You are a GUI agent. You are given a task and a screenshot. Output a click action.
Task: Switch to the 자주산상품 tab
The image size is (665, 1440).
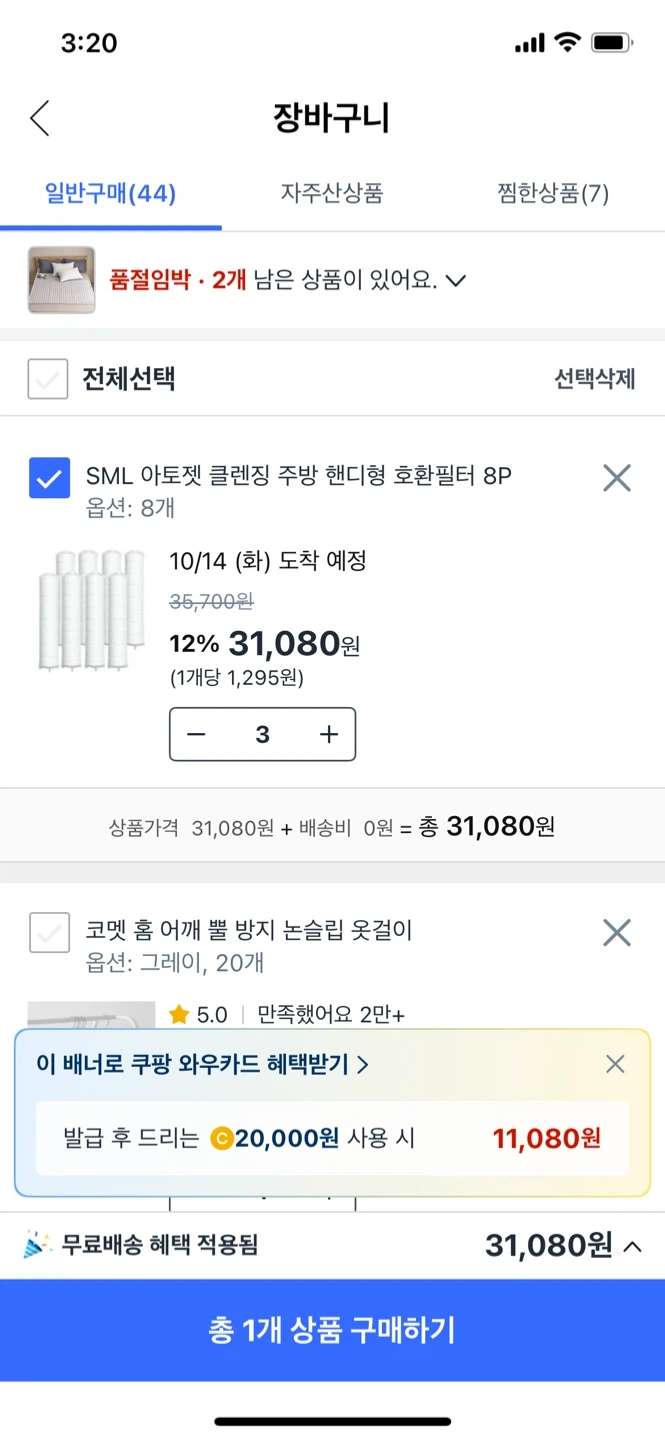[x=332, y=193]
